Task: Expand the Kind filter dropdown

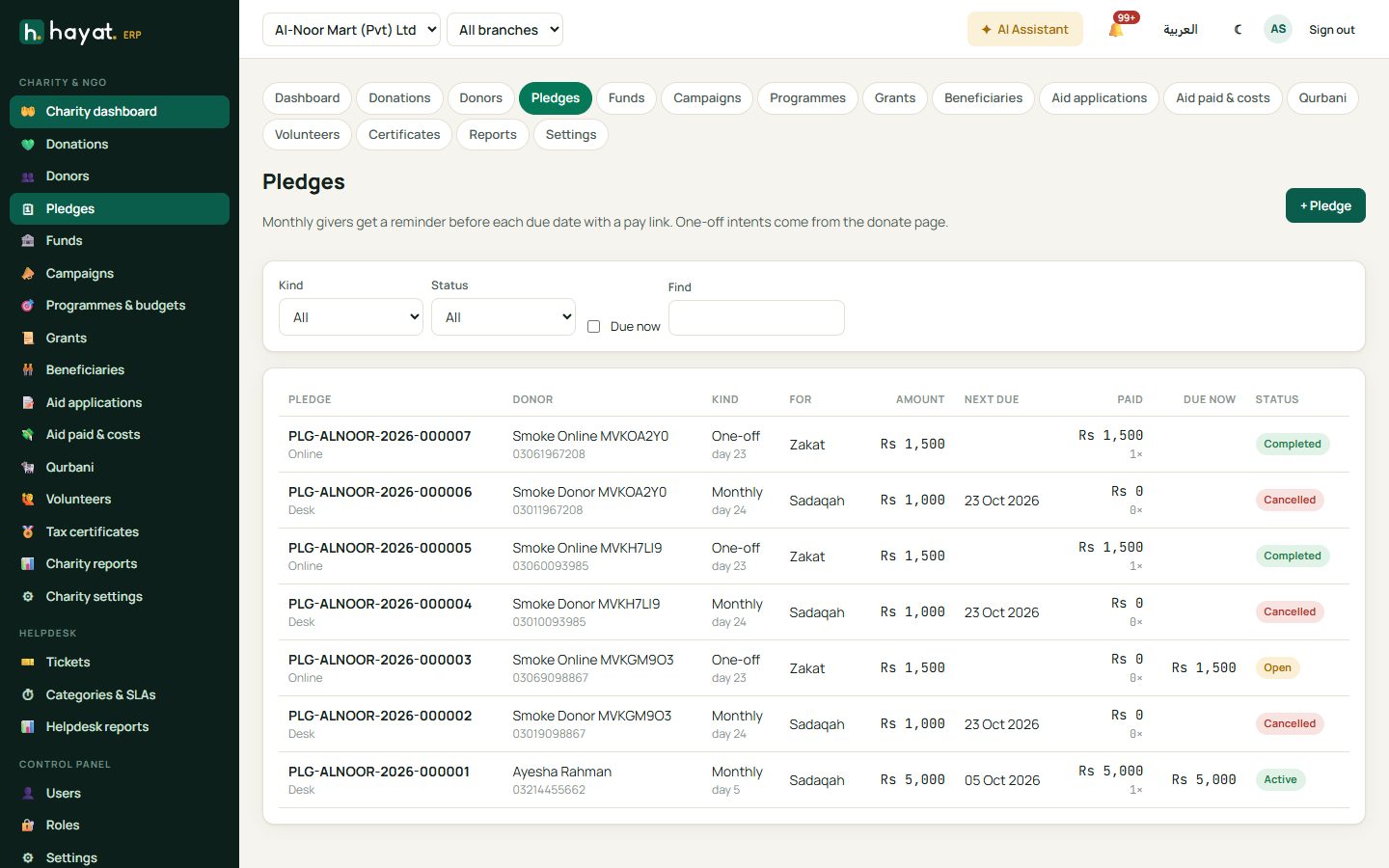Action: coord(351,317)
